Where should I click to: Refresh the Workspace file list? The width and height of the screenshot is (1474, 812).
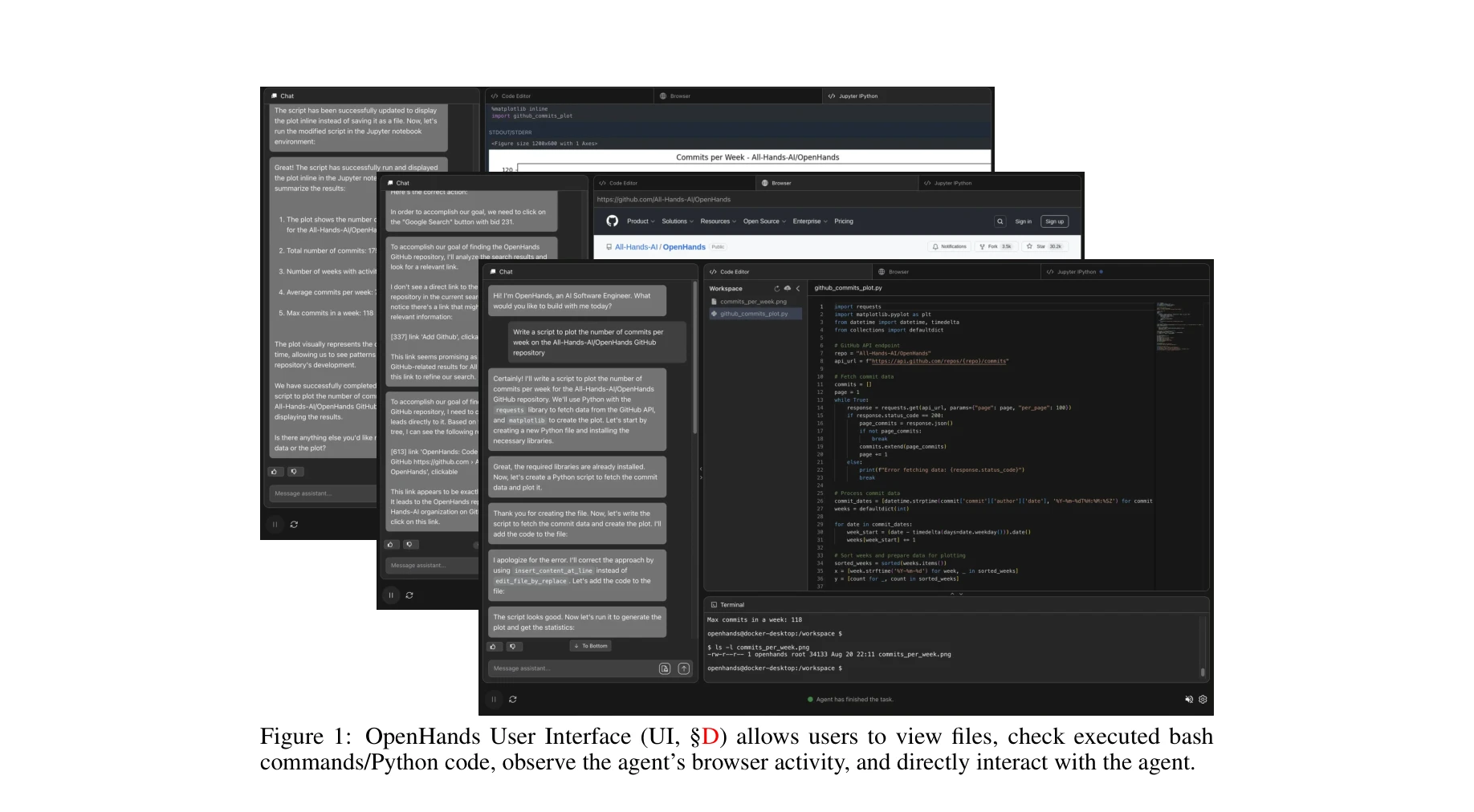[x=776, y=289]
